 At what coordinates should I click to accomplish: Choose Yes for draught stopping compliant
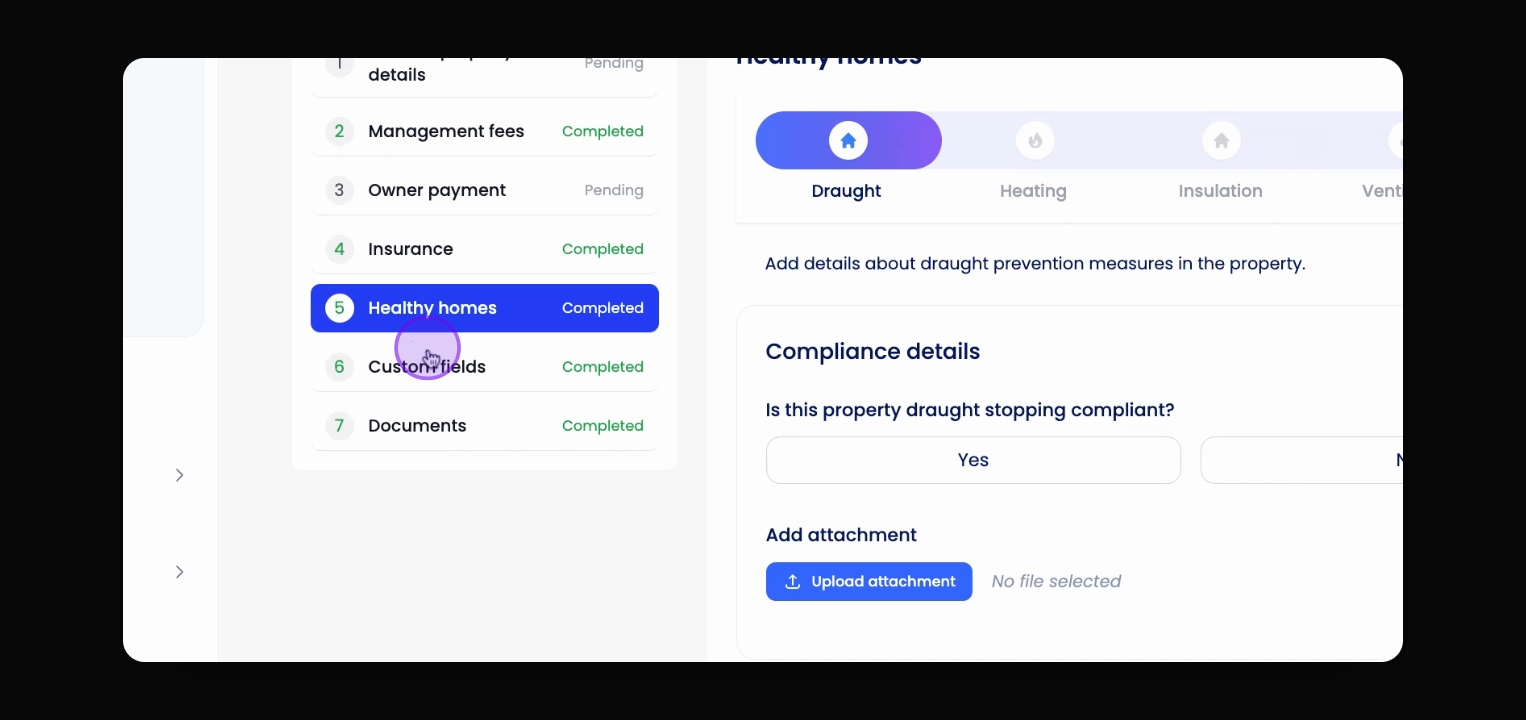click(x=973, y=460)
